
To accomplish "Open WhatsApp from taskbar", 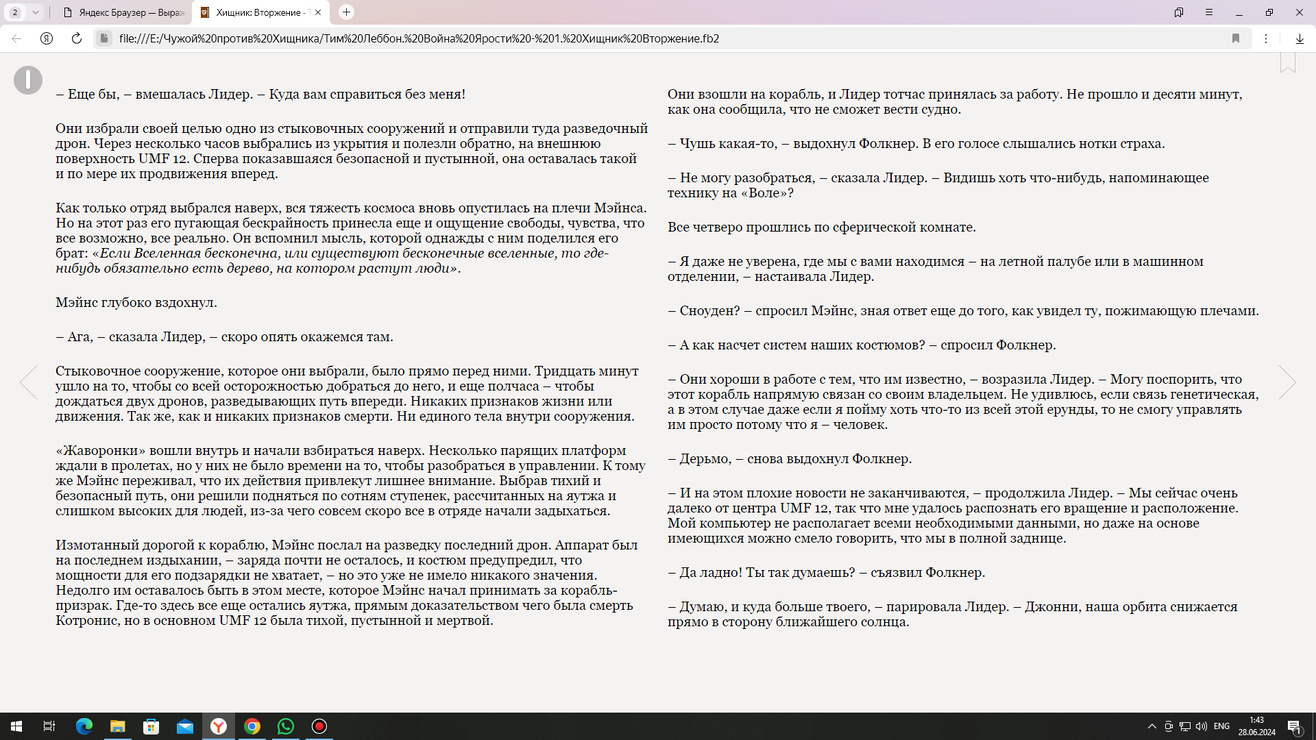I will click(x=286, y=726).
